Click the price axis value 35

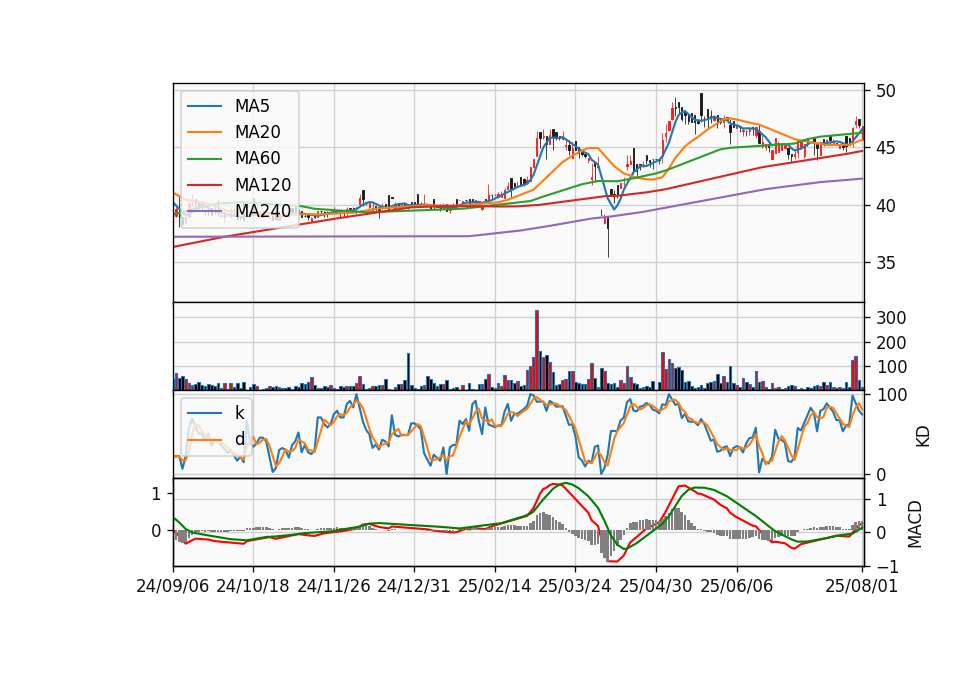(x=885, y=263)
